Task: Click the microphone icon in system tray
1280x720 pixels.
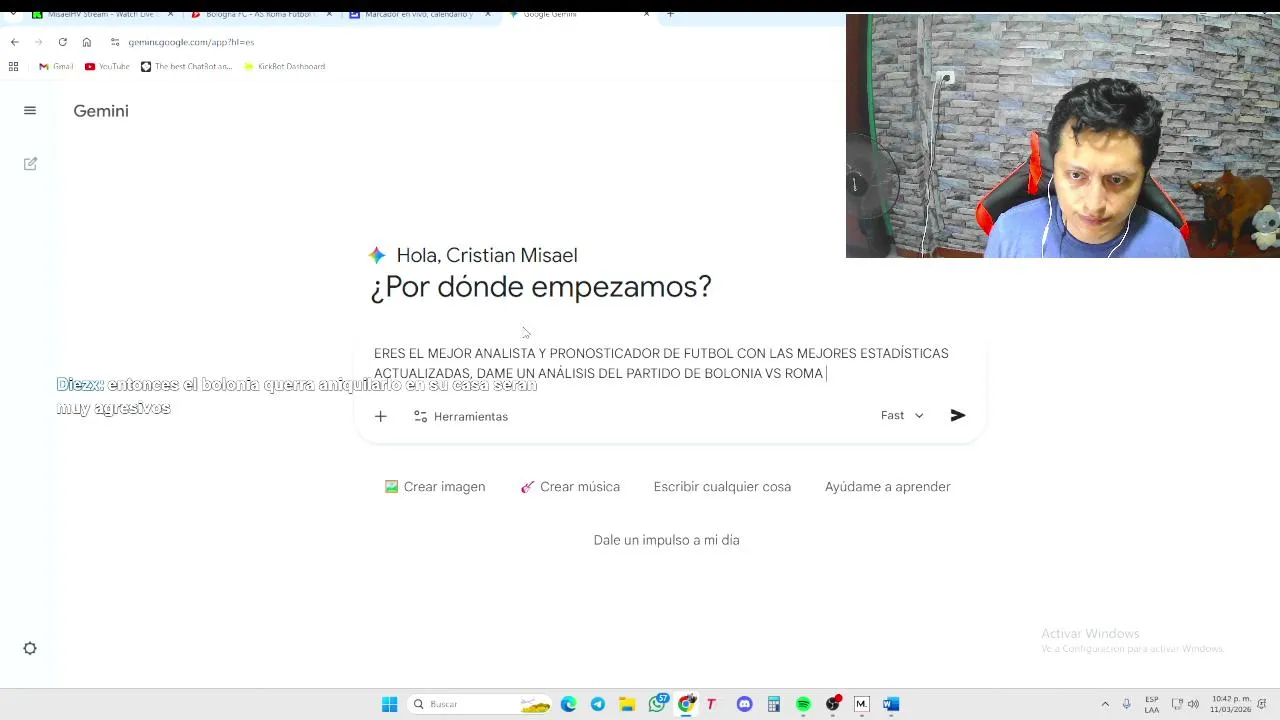Action: (1126, 704)
